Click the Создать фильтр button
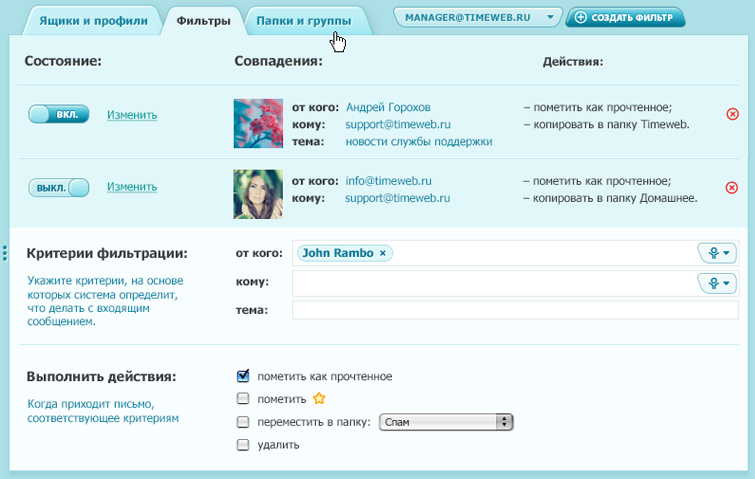Image resolution: width=755 pixels, height=479 pixels. coord(625,17)
